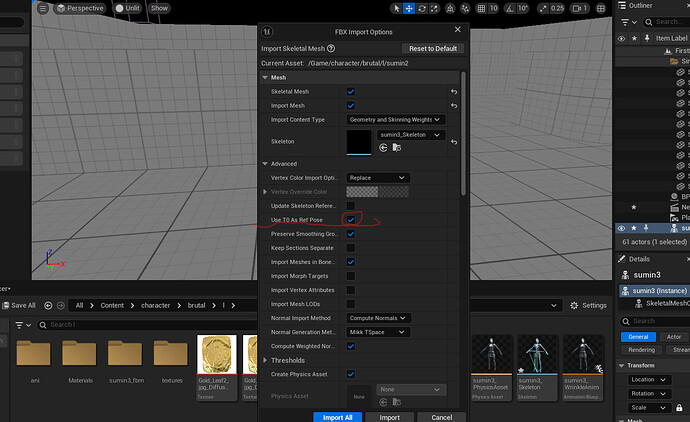Toggle Preserve Smoothing Groups checkbox
The image size is (690, 422).
[351, 234]
